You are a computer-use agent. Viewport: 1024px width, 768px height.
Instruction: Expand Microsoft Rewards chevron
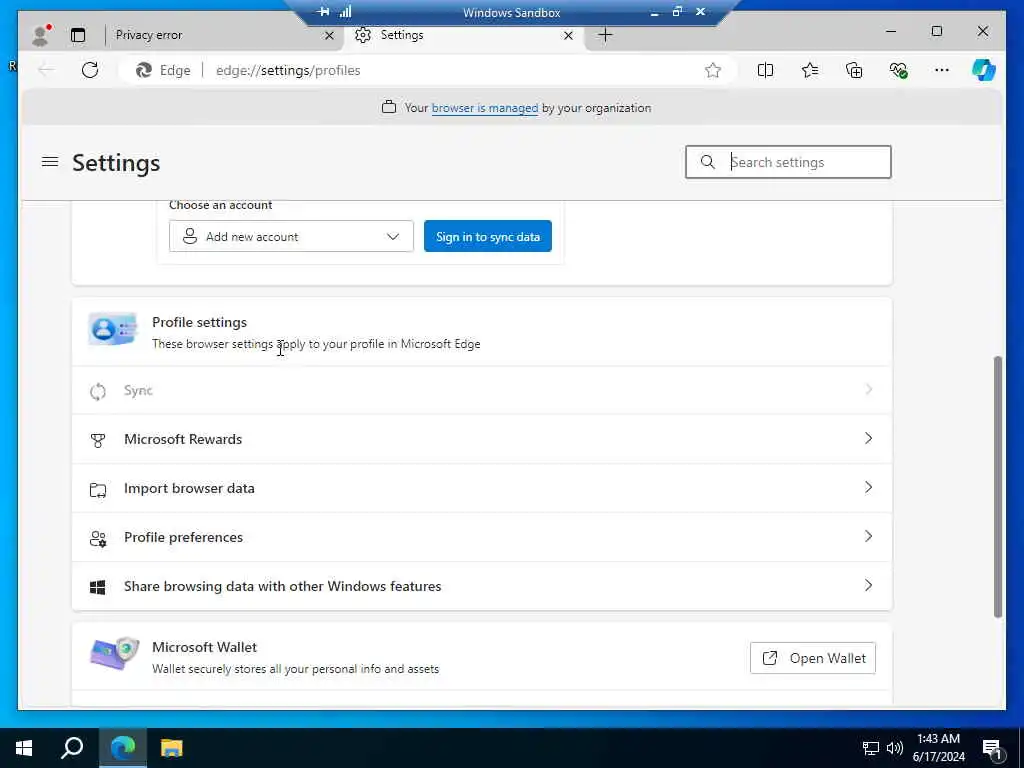point(868,438)
